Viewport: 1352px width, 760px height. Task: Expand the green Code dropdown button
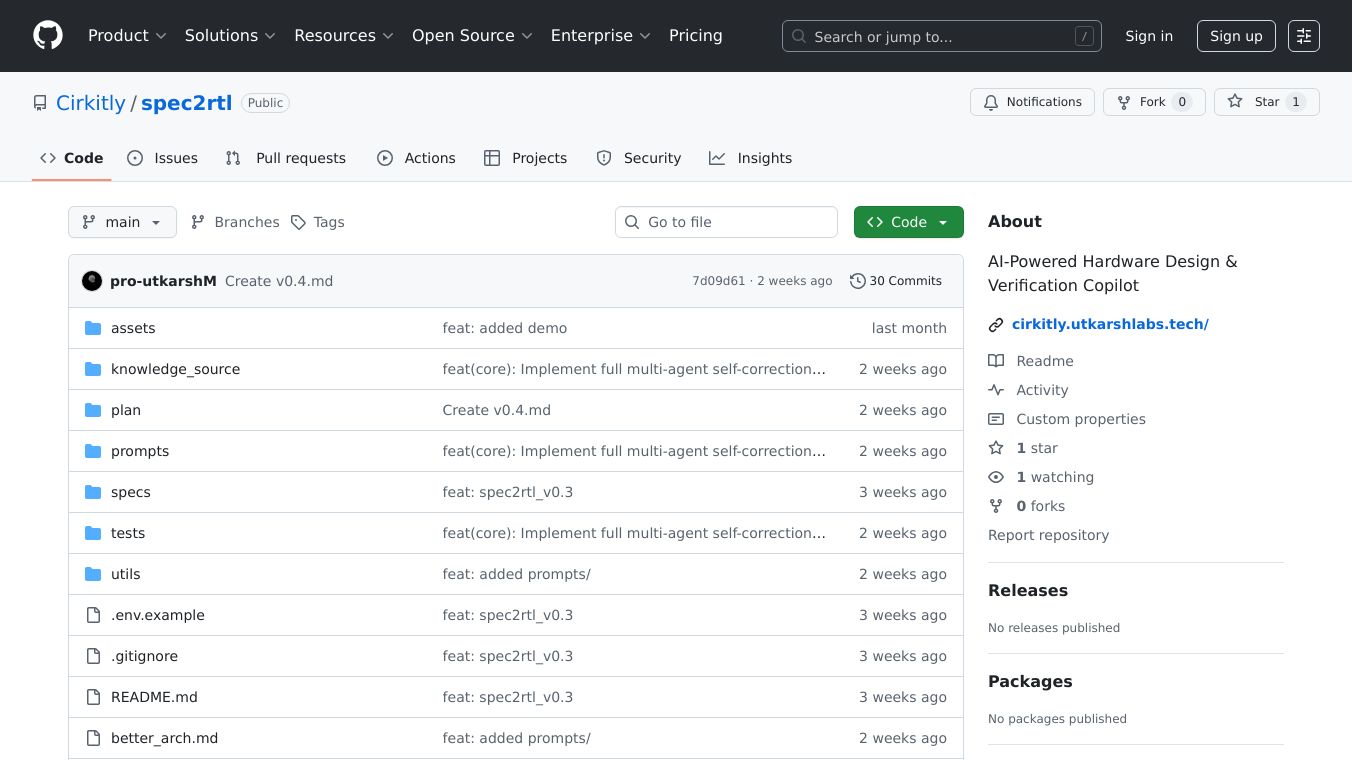point(908,222)
